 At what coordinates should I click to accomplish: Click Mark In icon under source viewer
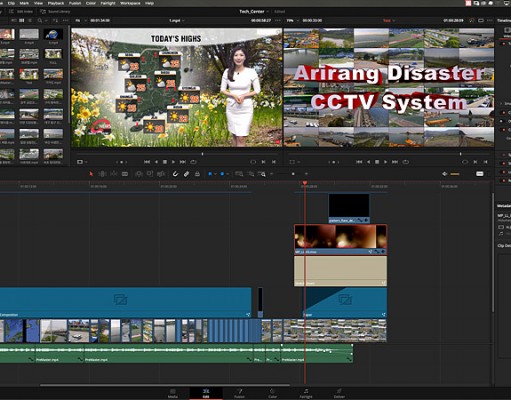coord(263,162)
